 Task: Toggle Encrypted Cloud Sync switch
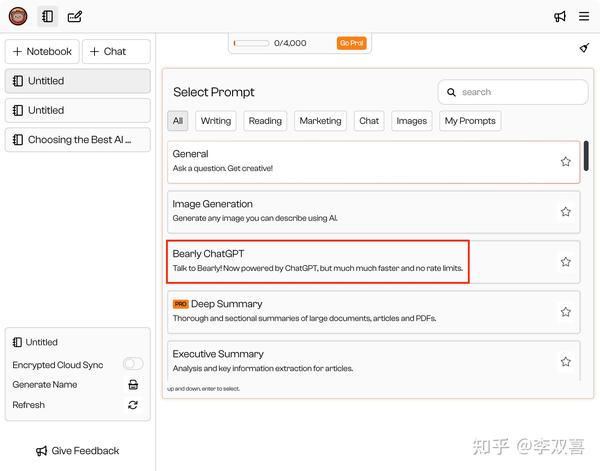pos(133,365)
